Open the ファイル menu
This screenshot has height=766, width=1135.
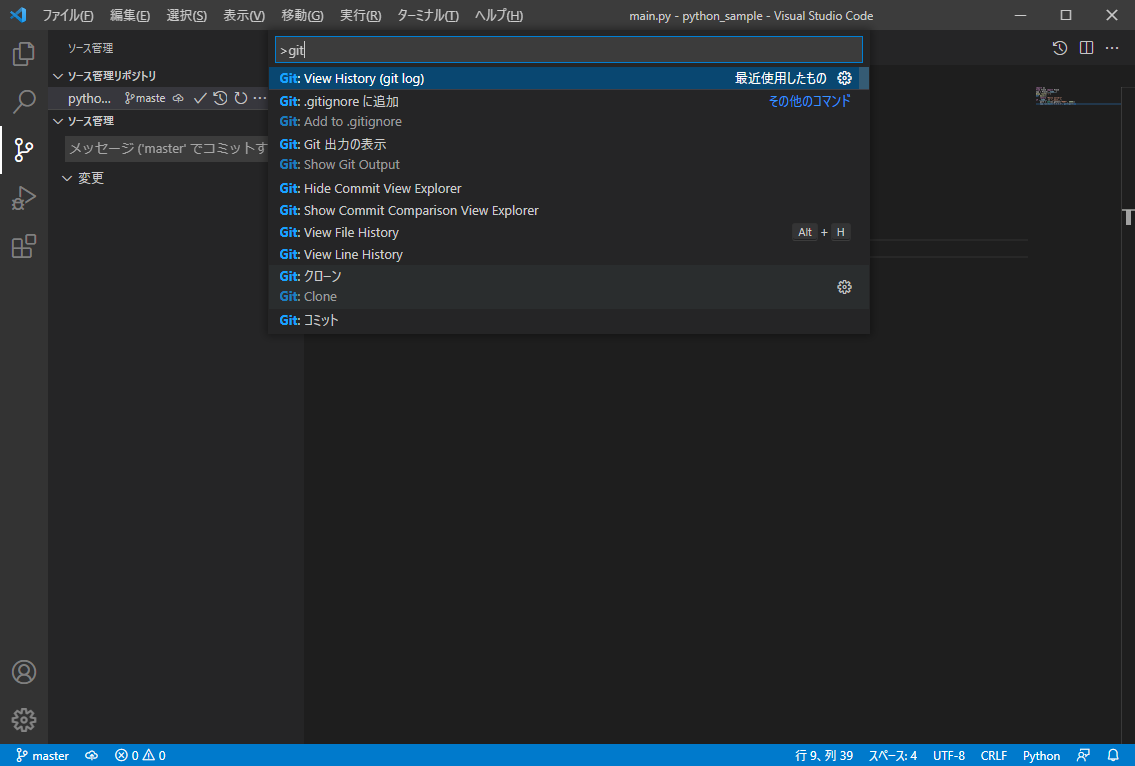pos(67,16)
